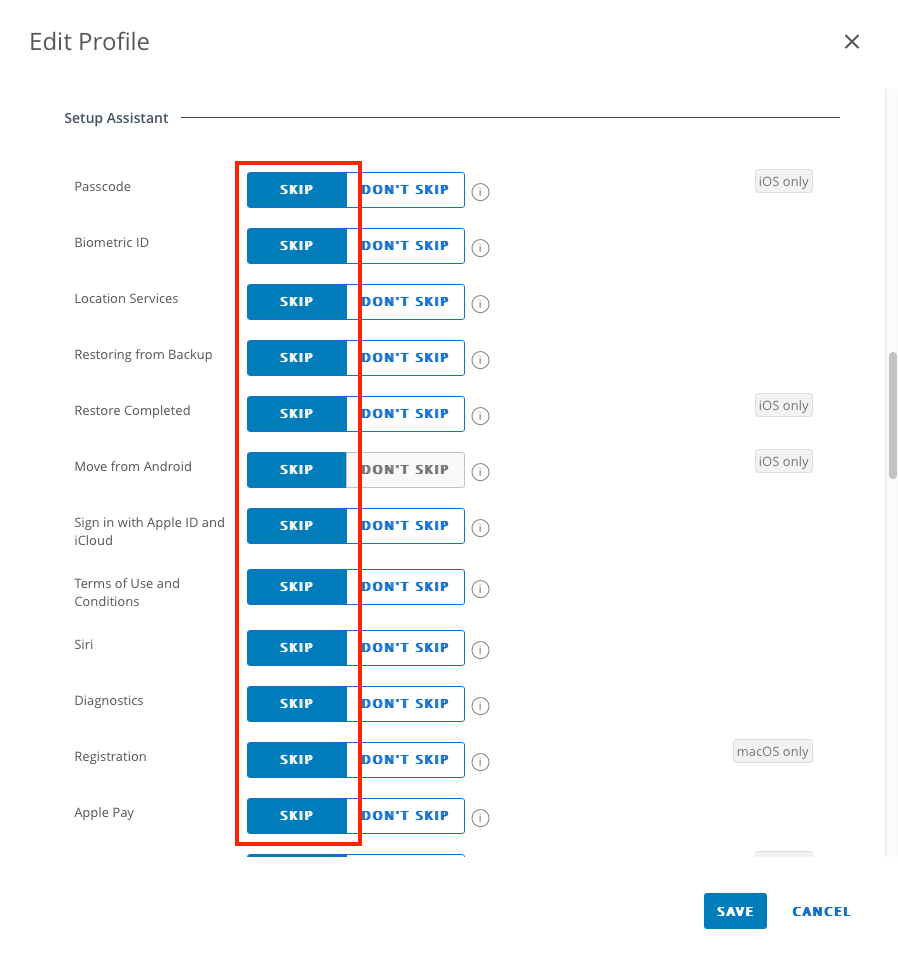The height and width of the screenshot is (960, 898).
Task: Set Registration to Don't Skip
Action: (405, 760)
